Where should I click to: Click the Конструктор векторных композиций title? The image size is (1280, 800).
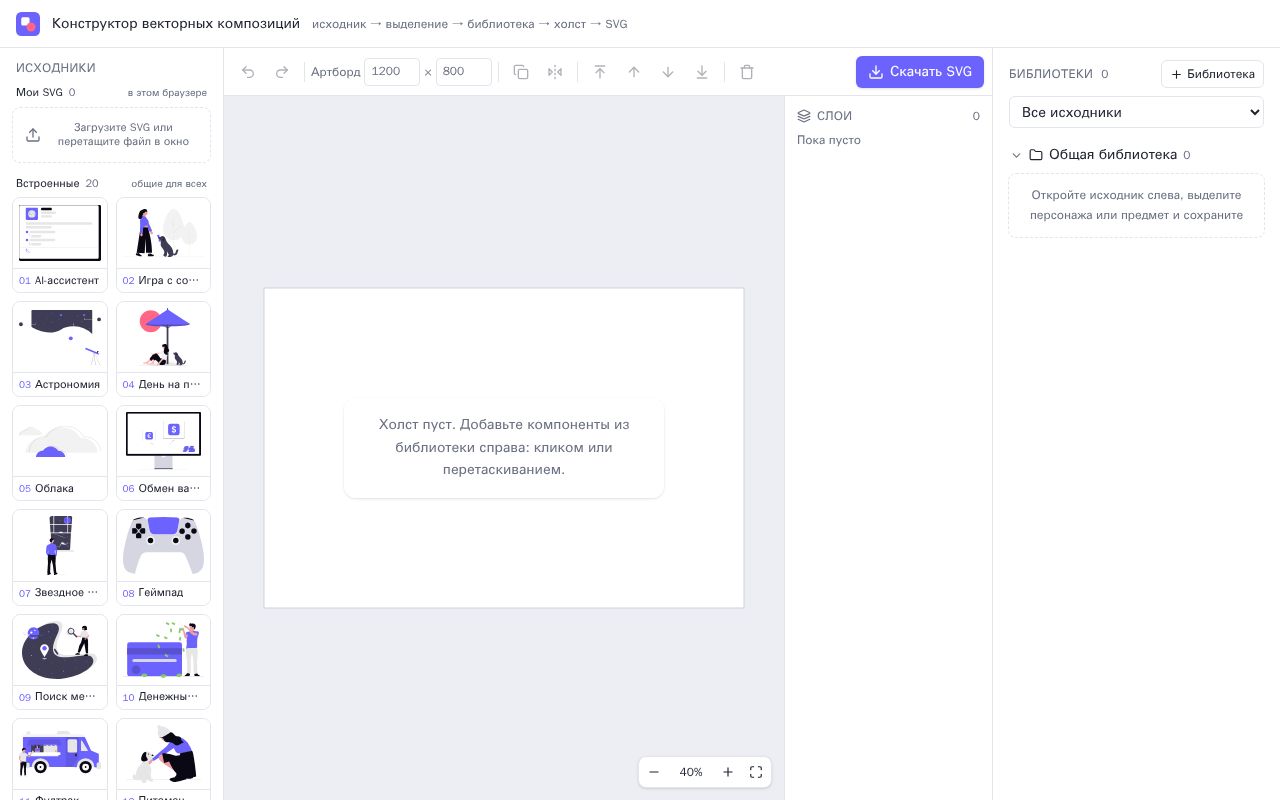(x=176, y=23)
